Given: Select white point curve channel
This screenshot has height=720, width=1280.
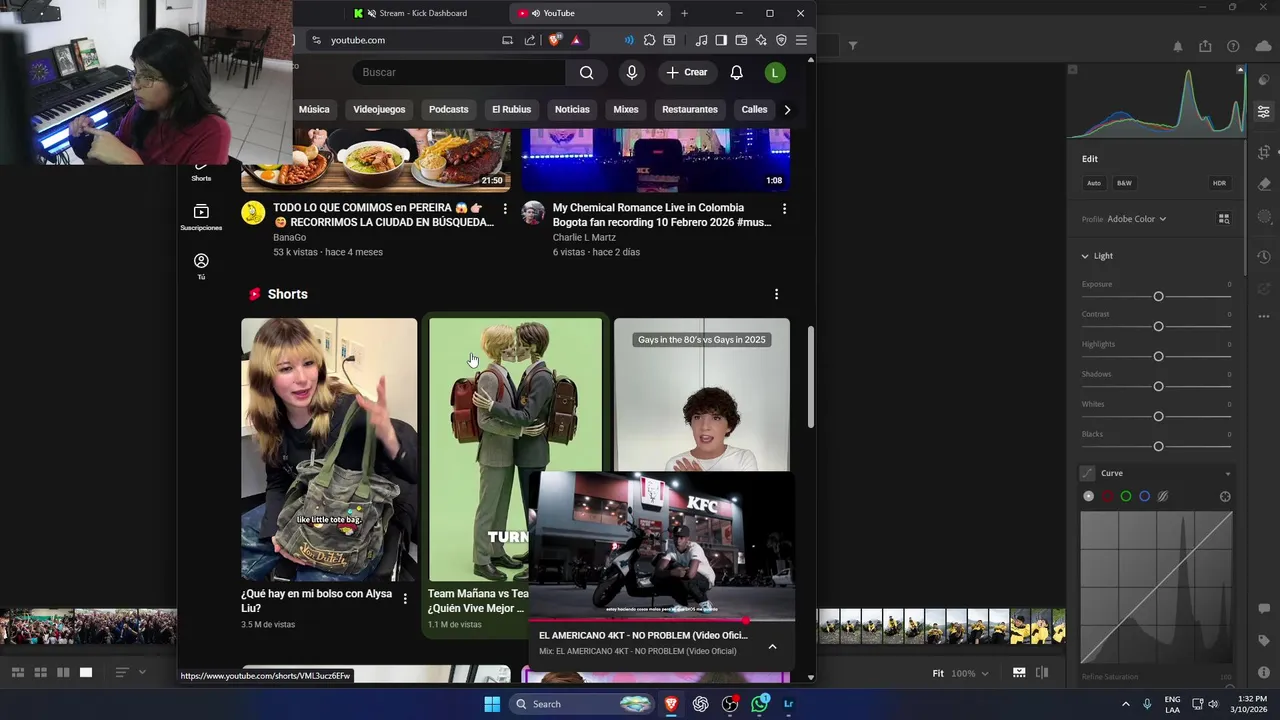Looking at the screenshot, I should click(x=1089, y=496).
